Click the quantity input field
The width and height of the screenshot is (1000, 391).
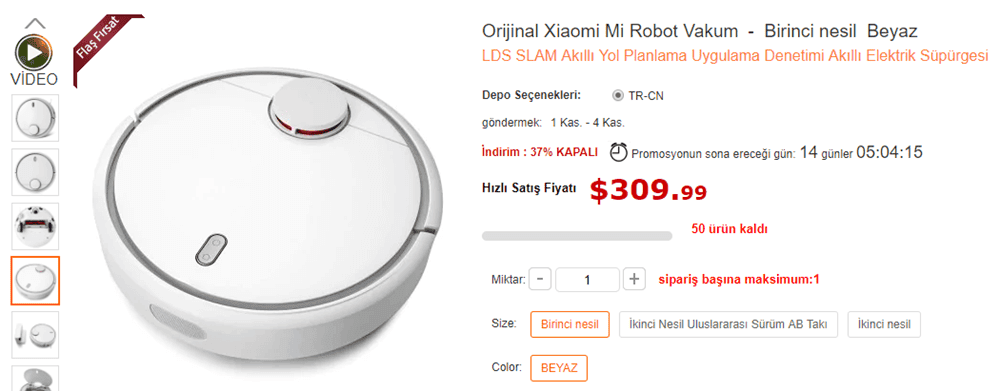click(587, 279)
